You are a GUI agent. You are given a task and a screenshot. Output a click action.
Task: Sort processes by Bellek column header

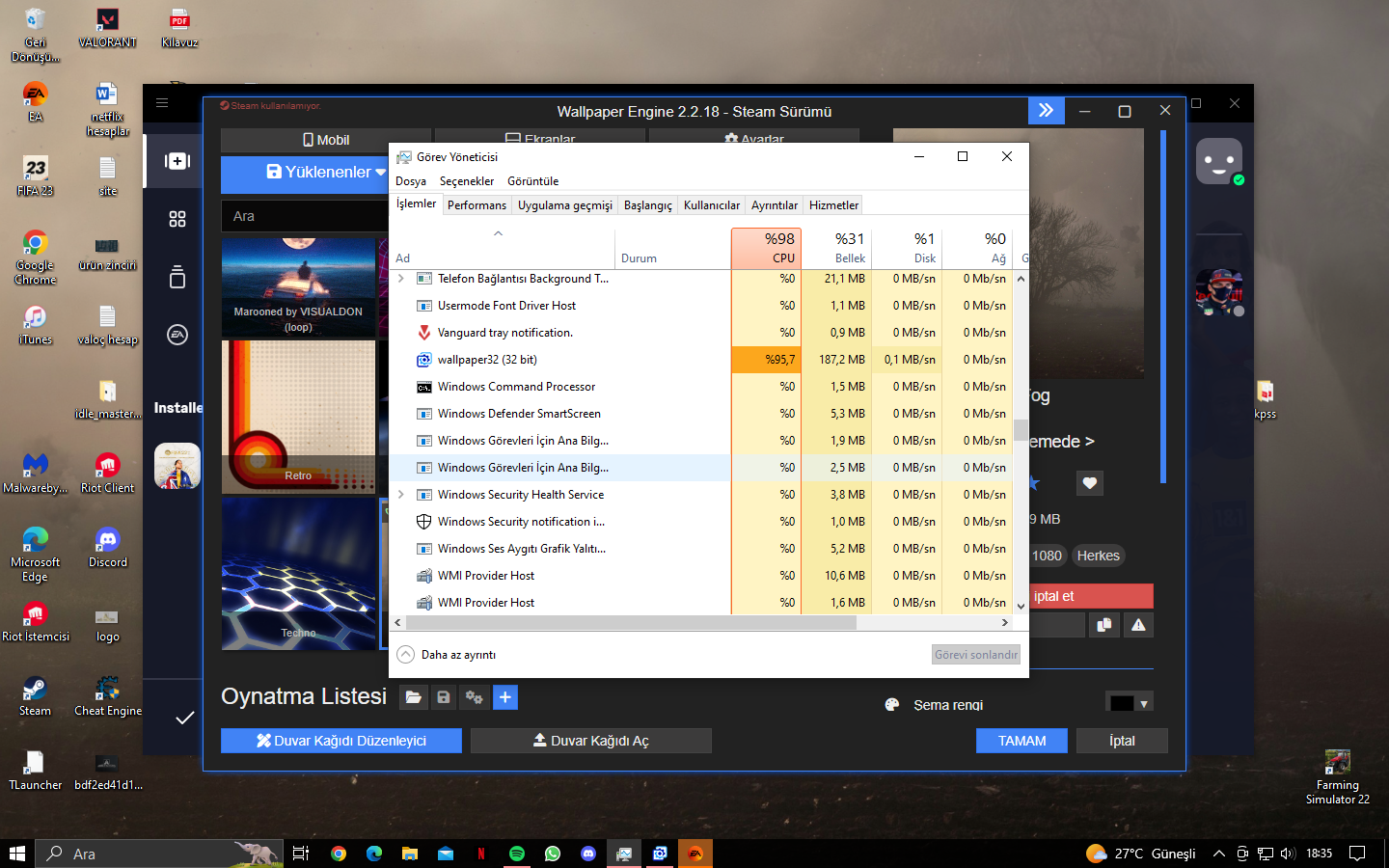click(836, 248)
